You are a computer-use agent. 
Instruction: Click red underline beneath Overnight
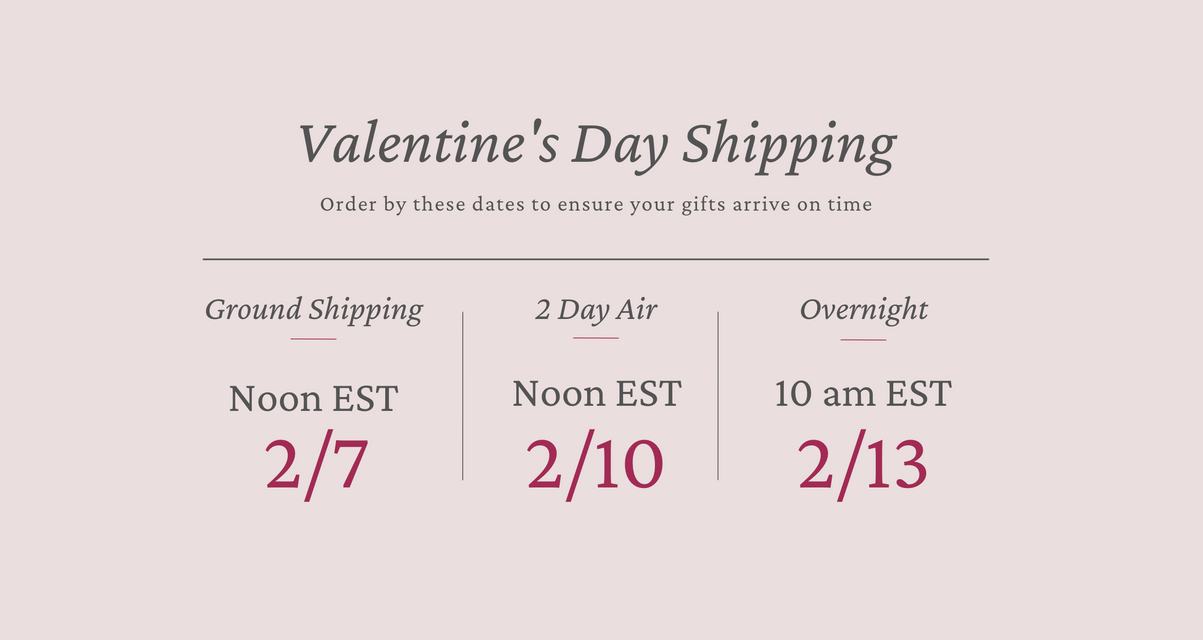[863, 340]
